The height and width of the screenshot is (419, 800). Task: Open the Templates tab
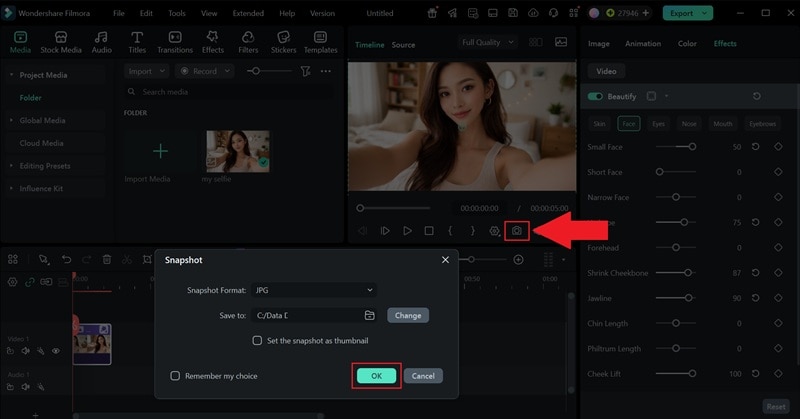[x=320, y=42]
